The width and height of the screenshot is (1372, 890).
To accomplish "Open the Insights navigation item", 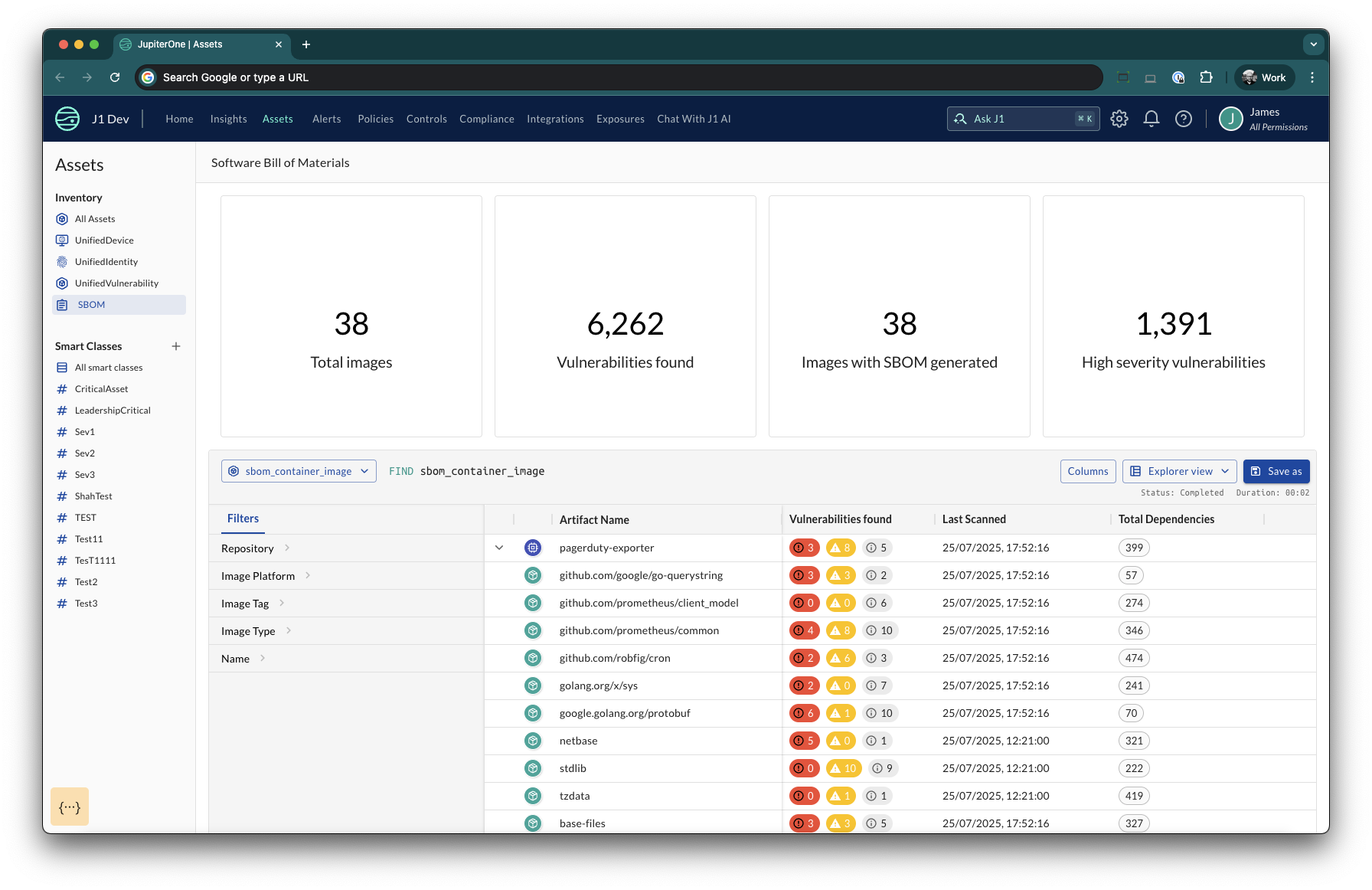I will click(x=228, y=119).
